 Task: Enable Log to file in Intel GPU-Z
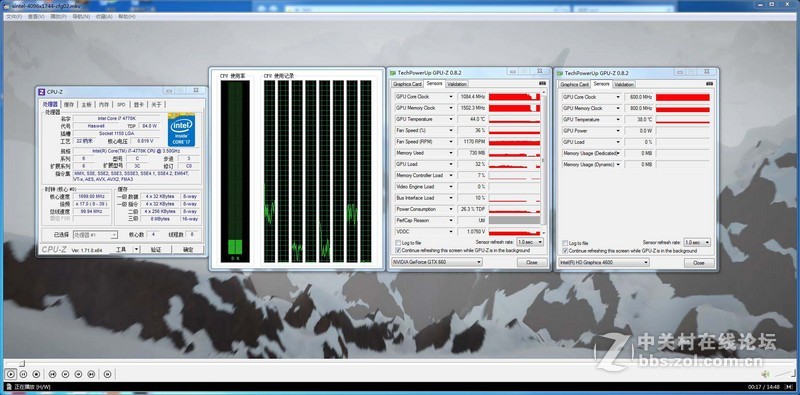(565, 243)
